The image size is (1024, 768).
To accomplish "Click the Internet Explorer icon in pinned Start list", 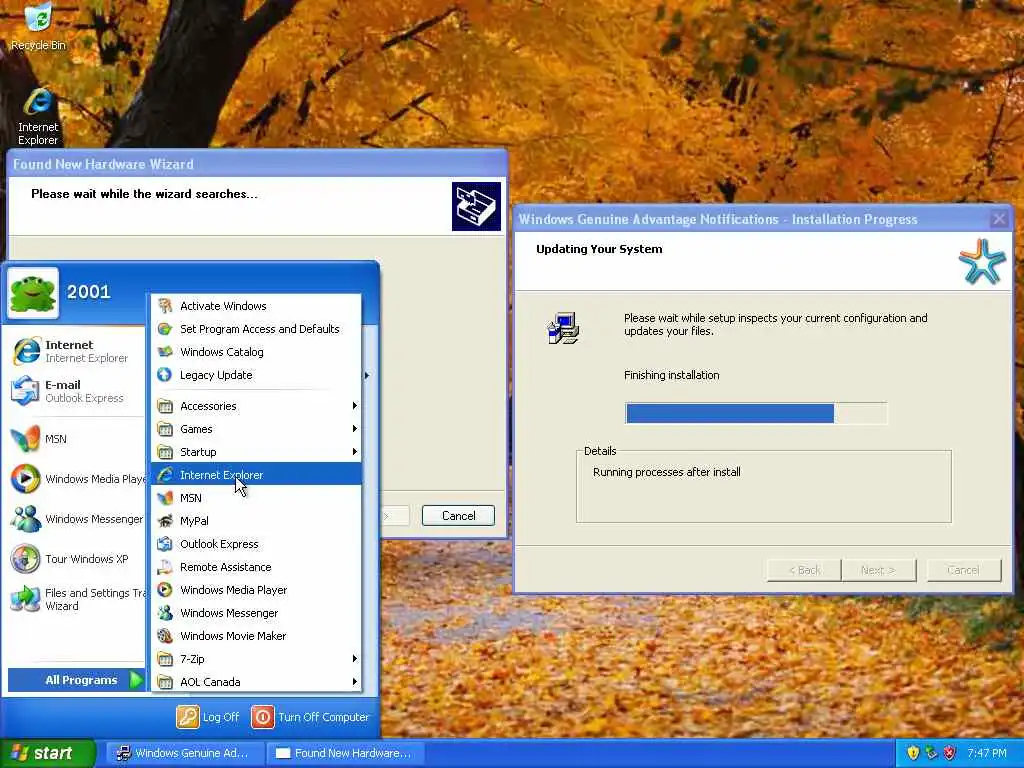I will point(27,351).
